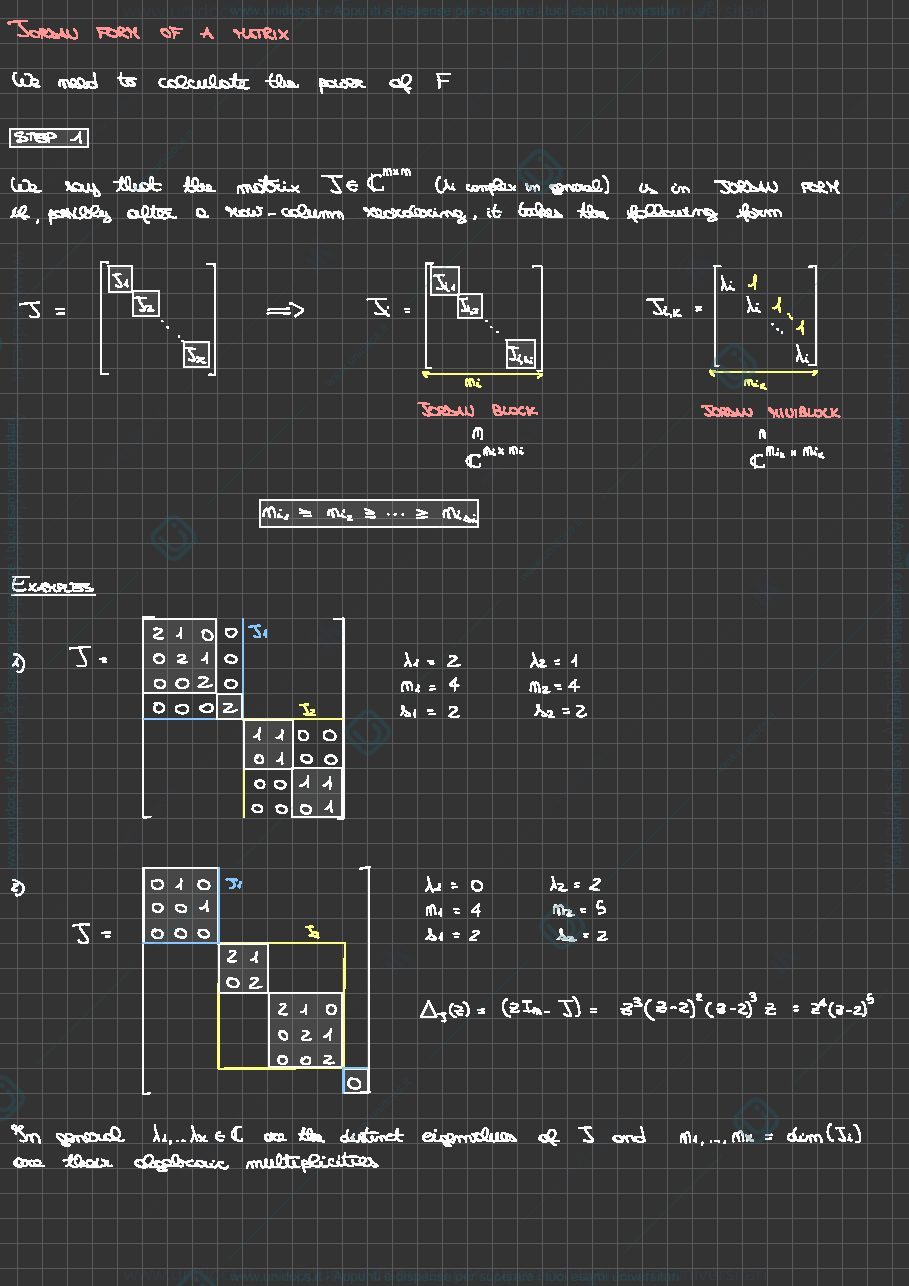Click the boxed inequality of m_i sizes
The image size is (909, 1286).
(368, 514)
